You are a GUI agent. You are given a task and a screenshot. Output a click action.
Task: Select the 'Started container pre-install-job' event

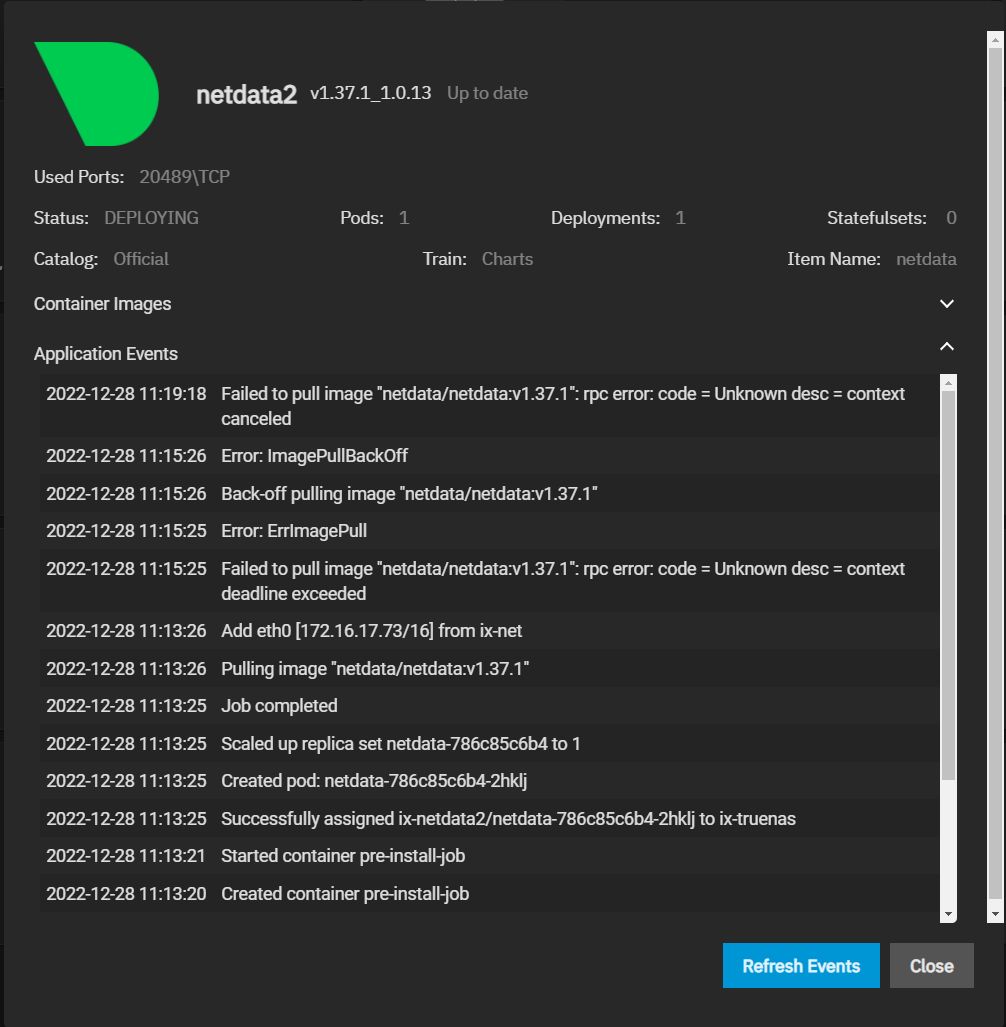point(489,856)
